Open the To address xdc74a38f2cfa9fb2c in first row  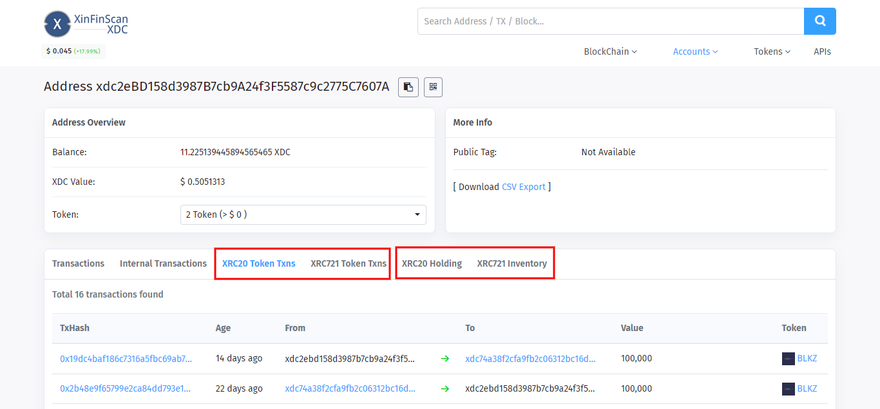530,359
